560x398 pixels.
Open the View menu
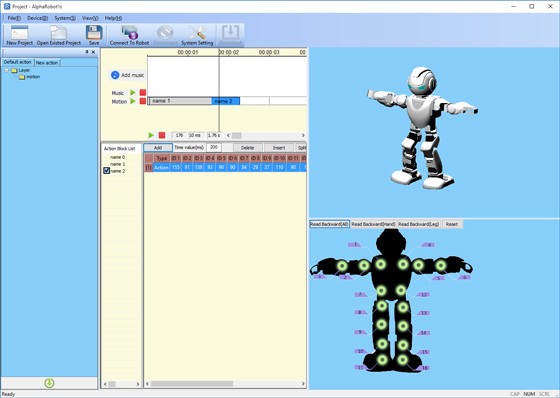click(x=90, y=18)
